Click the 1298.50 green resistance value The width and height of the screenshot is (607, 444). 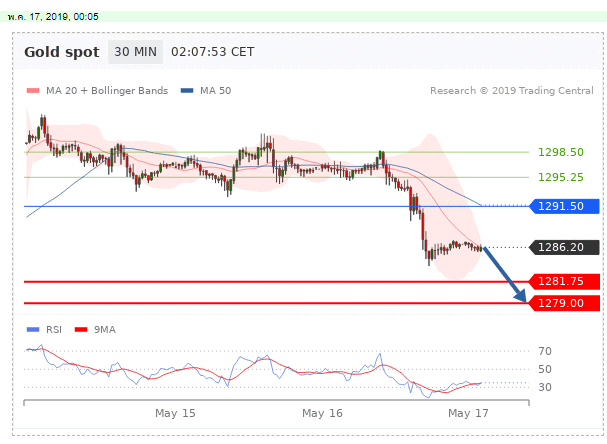pos(561,152)
